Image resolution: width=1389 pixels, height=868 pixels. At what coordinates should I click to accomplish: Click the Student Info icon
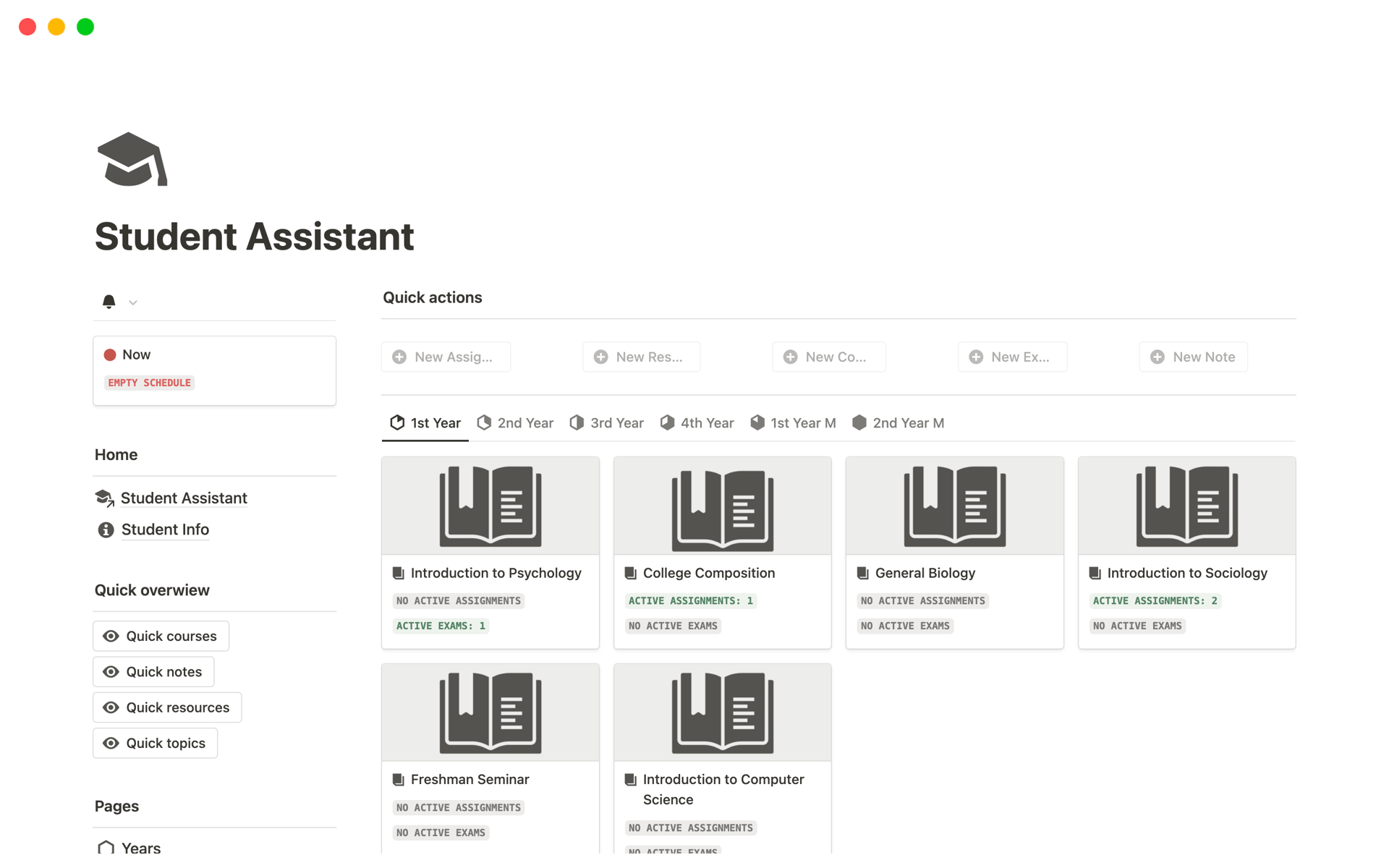[x=106, y=529]
